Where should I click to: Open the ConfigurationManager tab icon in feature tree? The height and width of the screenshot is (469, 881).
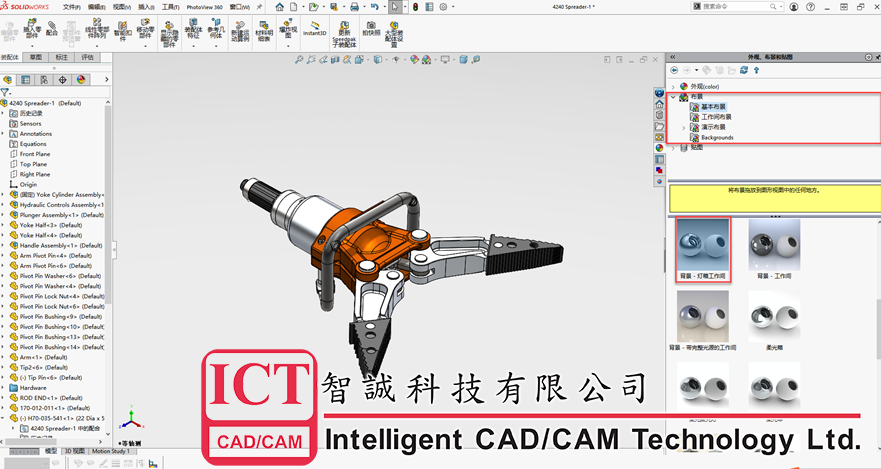point(44,80)
